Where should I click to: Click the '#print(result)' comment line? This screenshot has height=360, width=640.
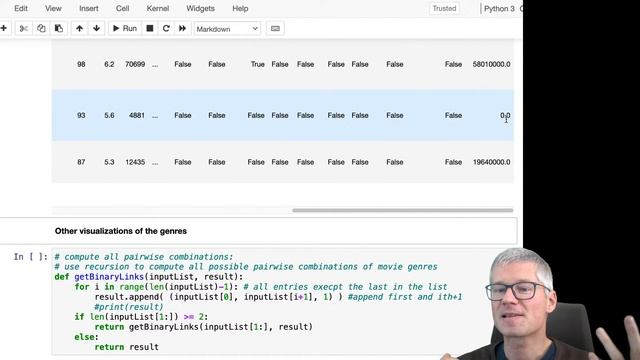(x=129, y=307)
